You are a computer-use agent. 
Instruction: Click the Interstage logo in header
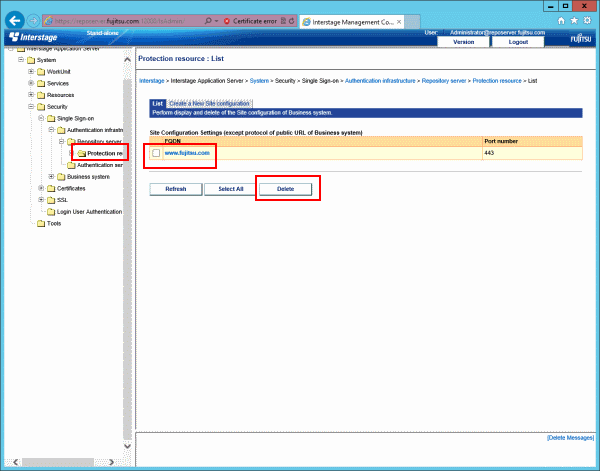33,37
